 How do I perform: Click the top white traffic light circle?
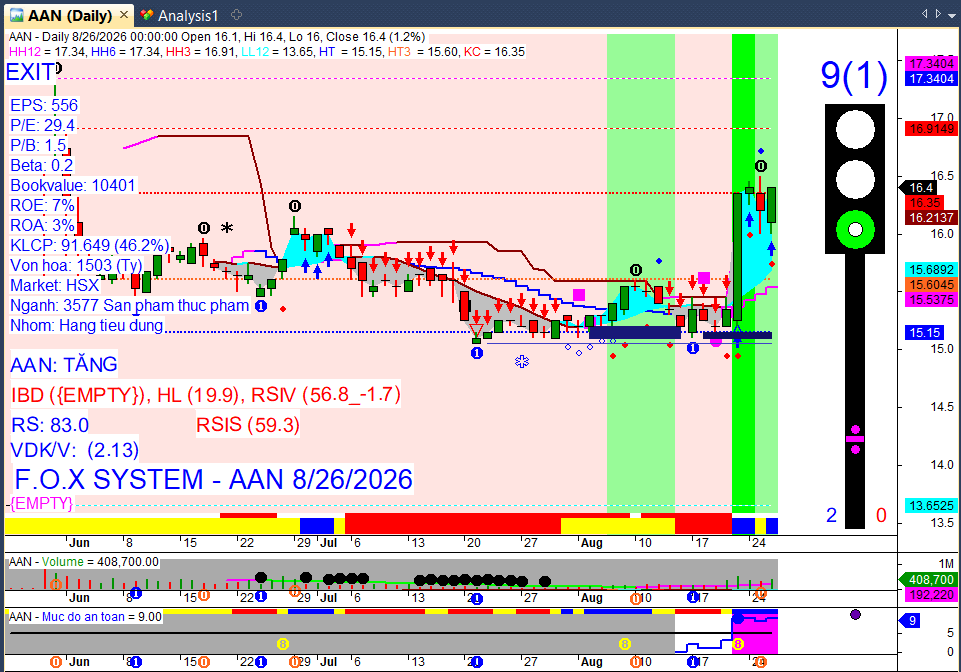(x=855, y=130)
